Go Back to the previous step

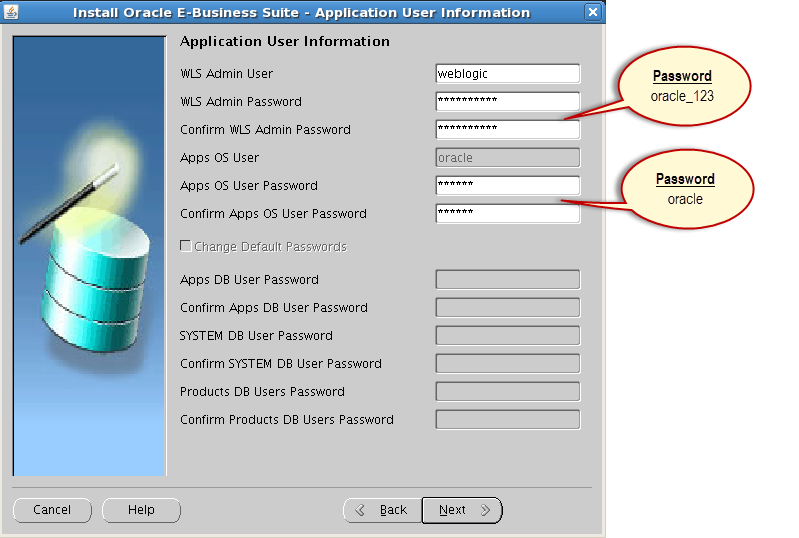[x=383, y=510]
